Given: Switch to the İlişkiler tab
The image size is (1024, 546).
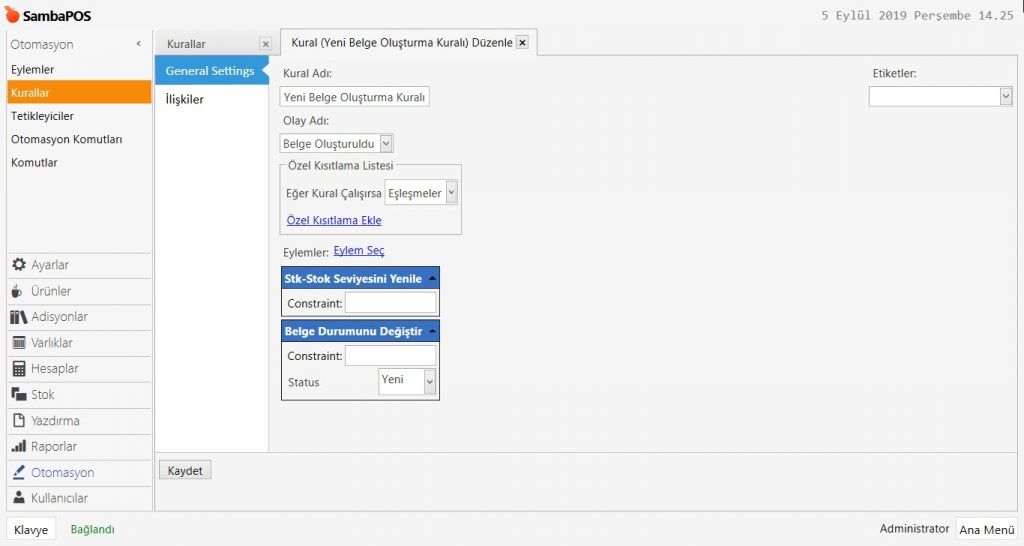Looking at the screenshot, I should pyautogui.click(x=185, y=99).
